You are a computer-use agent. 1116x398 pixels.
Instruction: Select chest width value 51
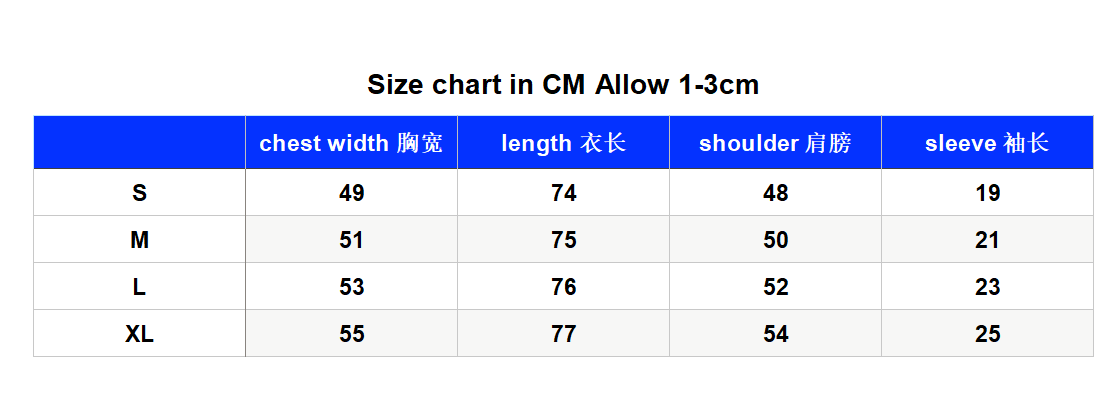point(352,240)
